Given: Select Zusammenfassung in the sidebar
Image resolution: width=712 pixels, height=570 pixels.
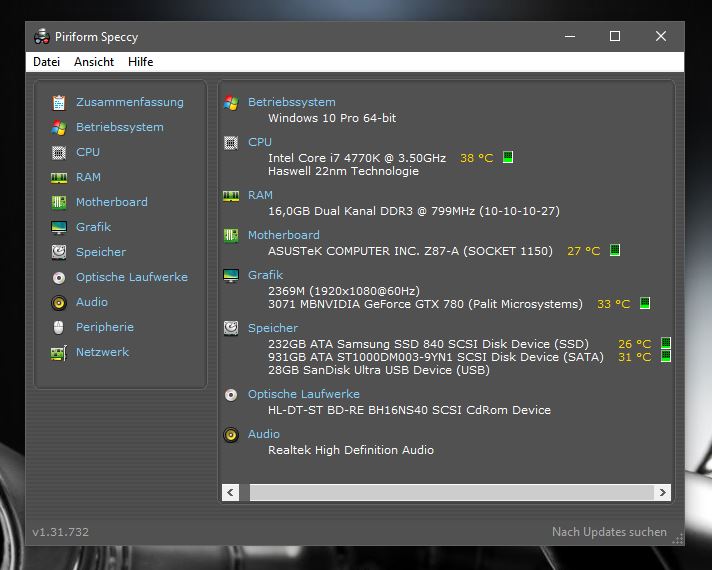Looking at the screenshot, I should (130, 102).
